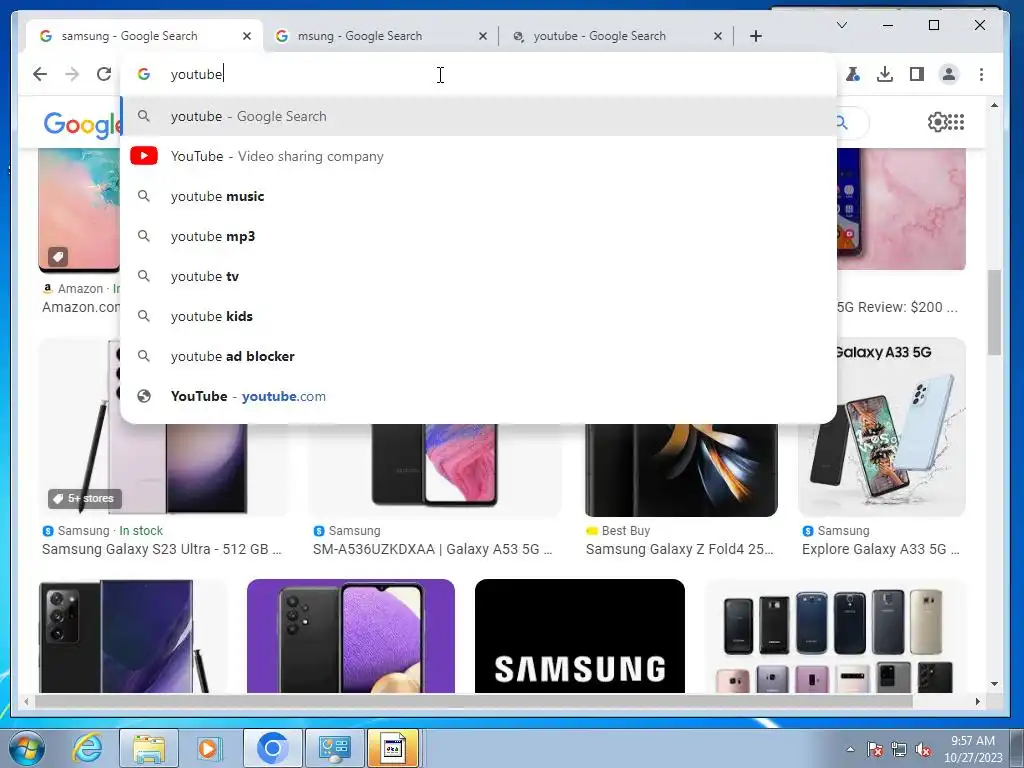Image resolution: width=1024 pixels, height=768 pixels.
Task: Close the samsung - Google Search tab
Action: point(247,37)
